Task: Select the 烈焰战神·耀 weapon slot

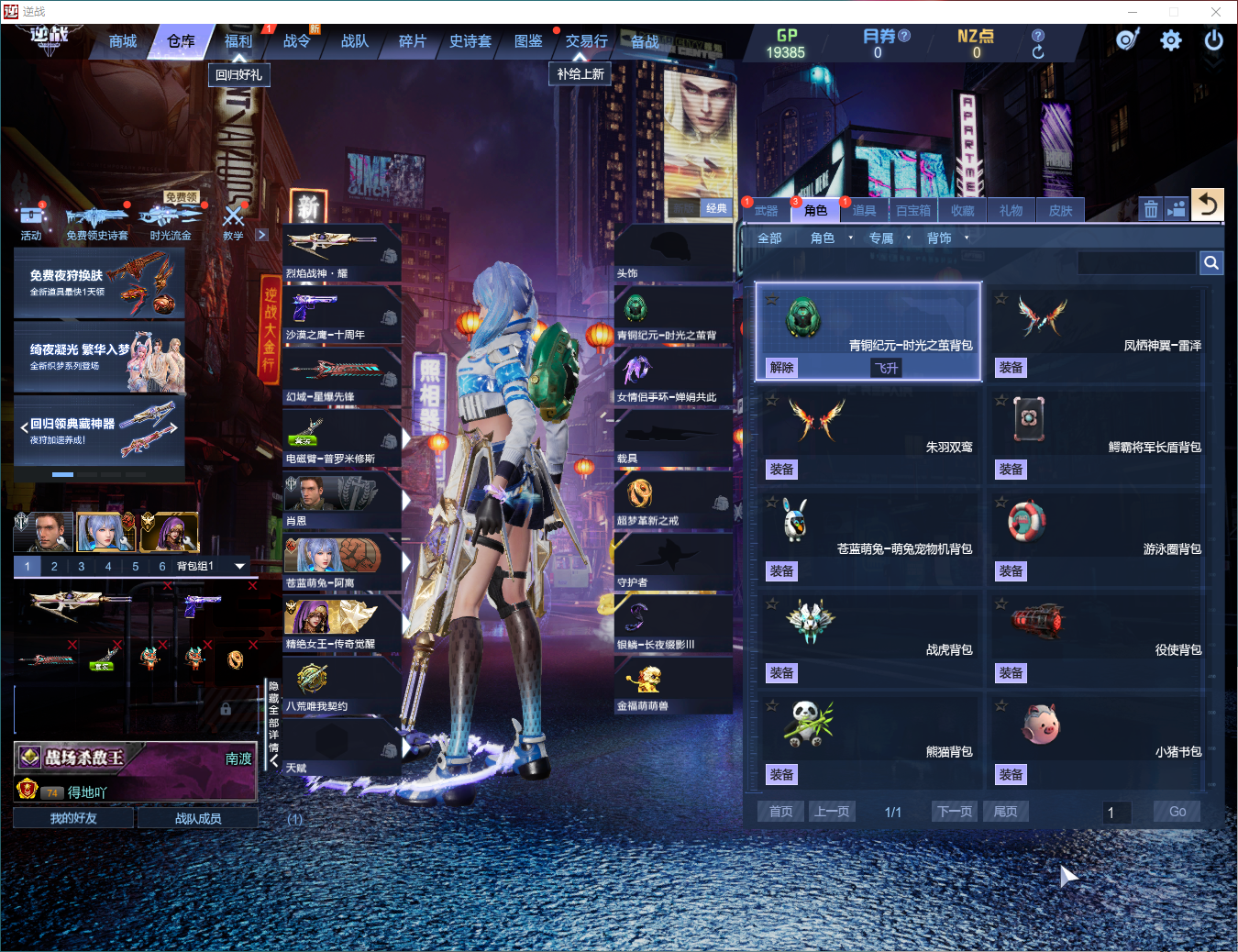Action: click(x=342, y=252)
